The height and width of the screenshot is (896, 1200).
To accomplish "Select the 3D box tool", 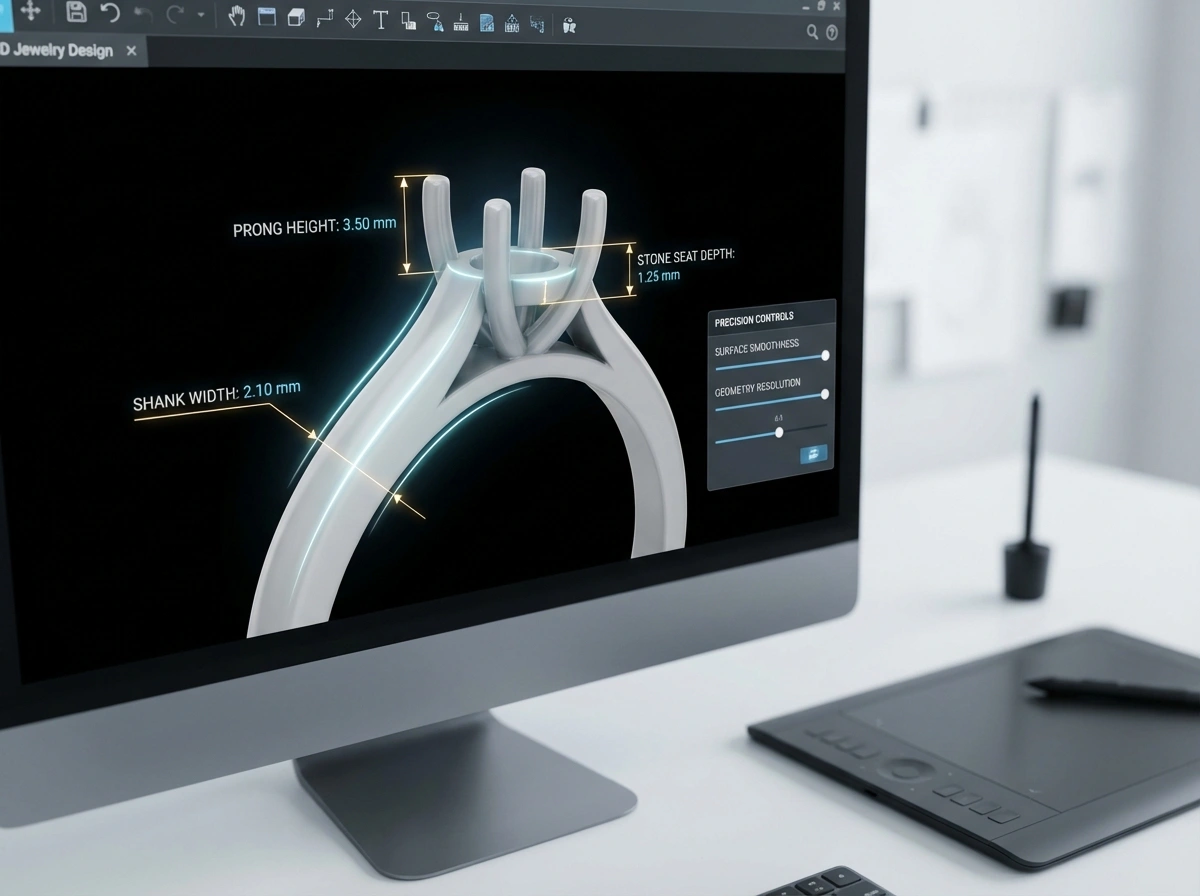I will click(295, 18).
